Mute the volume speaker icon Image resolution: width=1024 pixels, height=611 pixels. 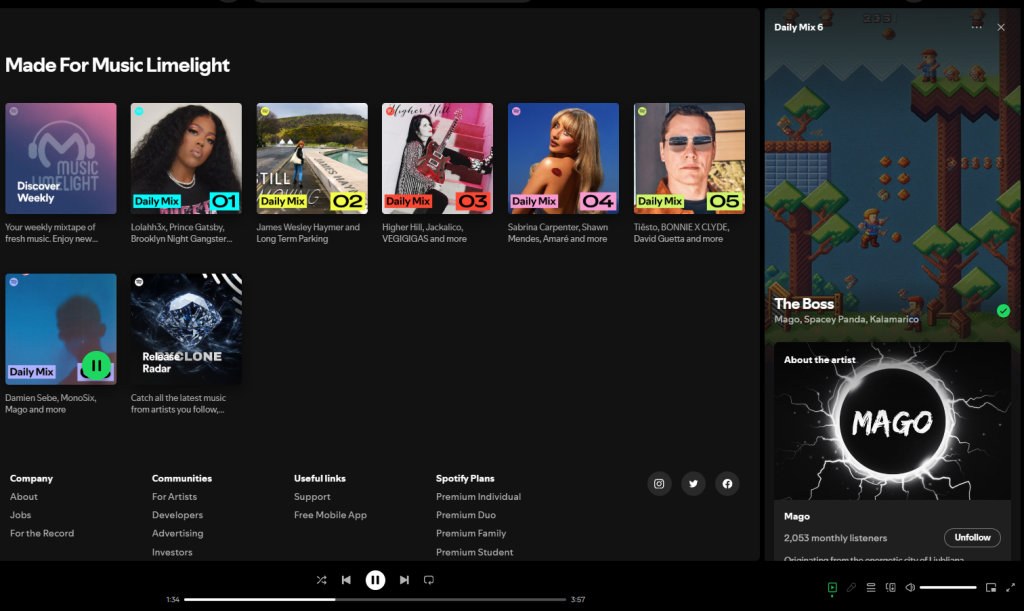click(x=910, y=588)
